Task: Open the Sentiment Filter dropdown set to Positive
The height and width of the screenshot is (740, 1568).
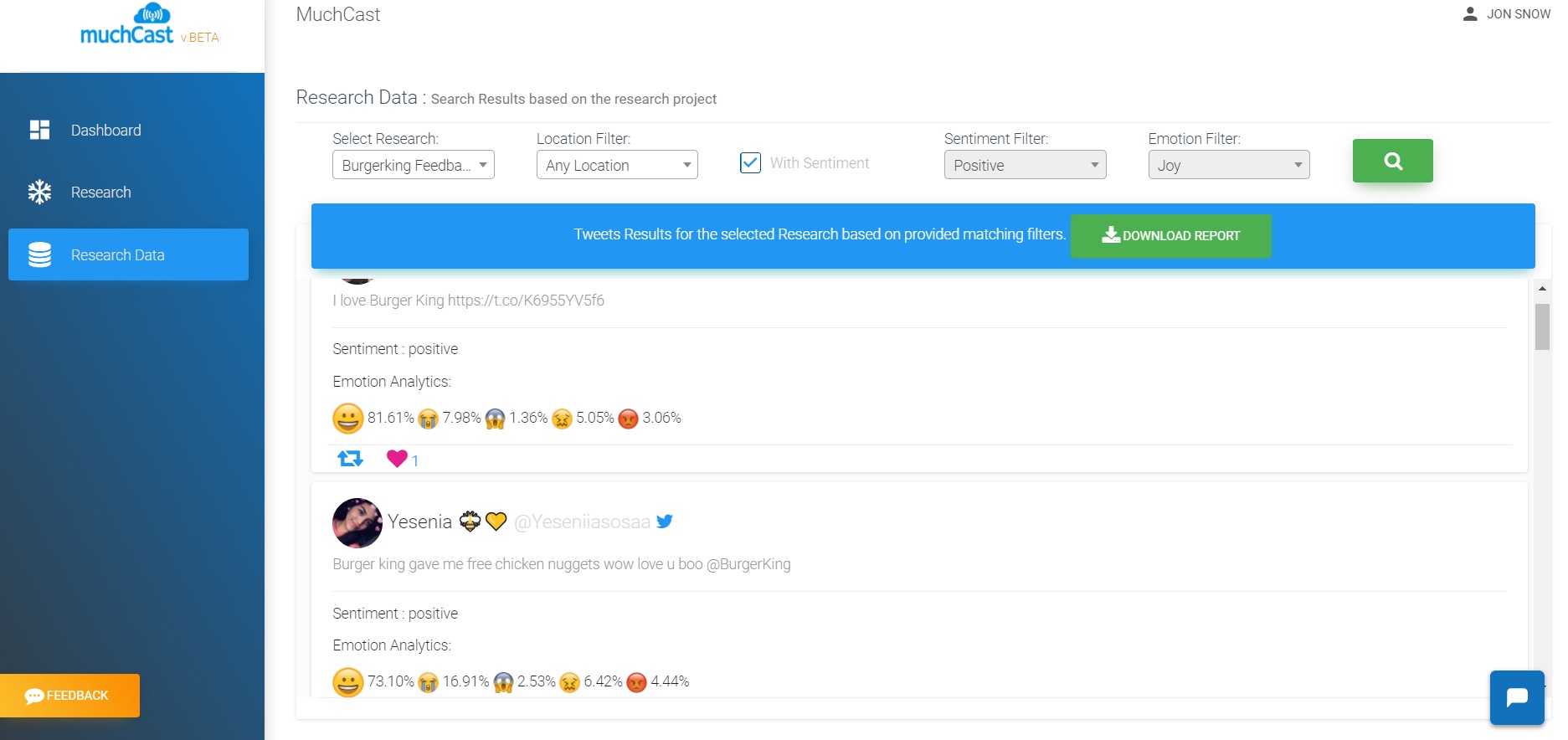Action: pos(1025,165)
